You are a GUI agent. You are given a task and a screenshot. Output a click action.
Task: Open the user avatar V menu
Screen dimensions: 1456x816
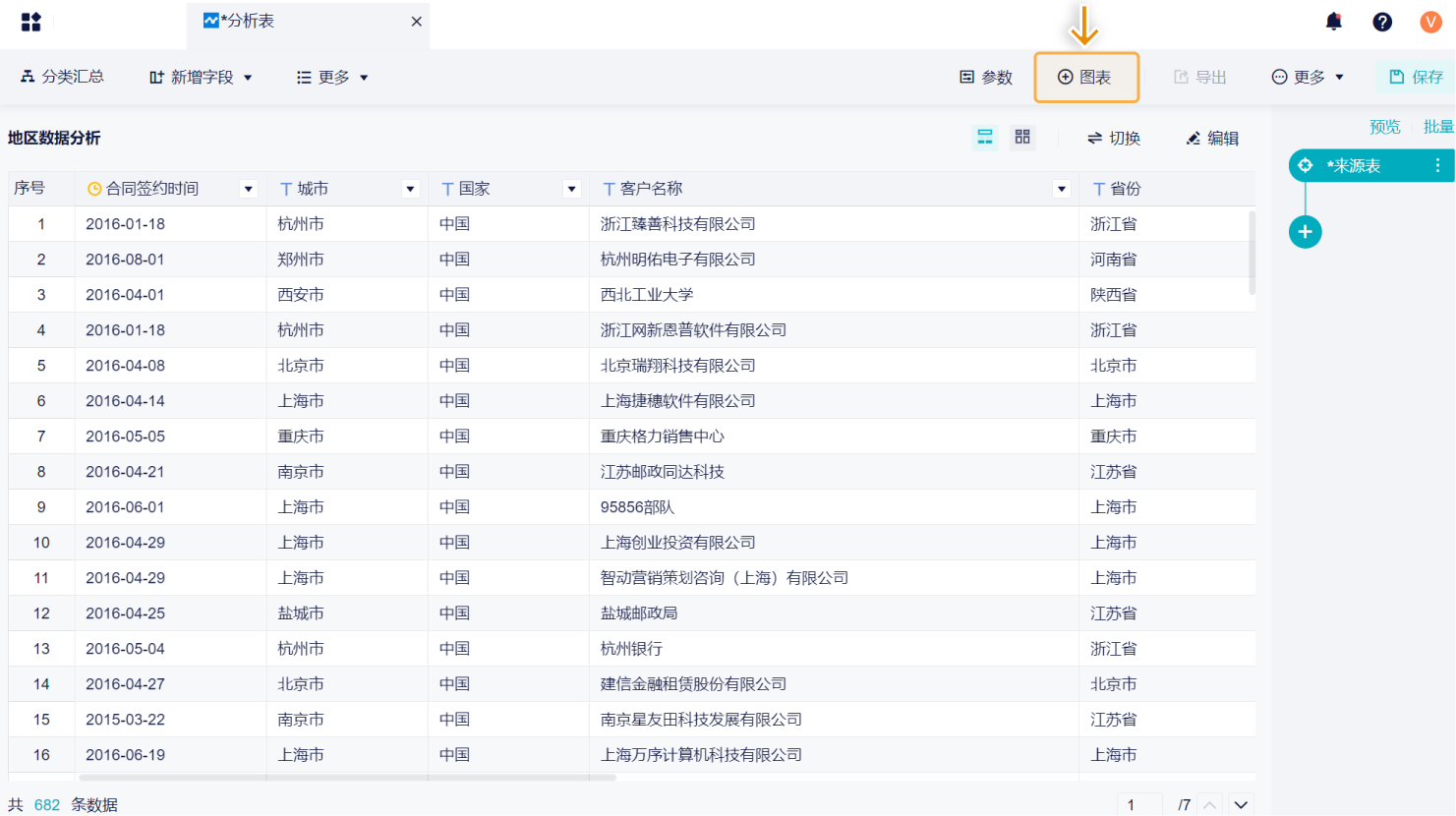[x=1430, y=22]
